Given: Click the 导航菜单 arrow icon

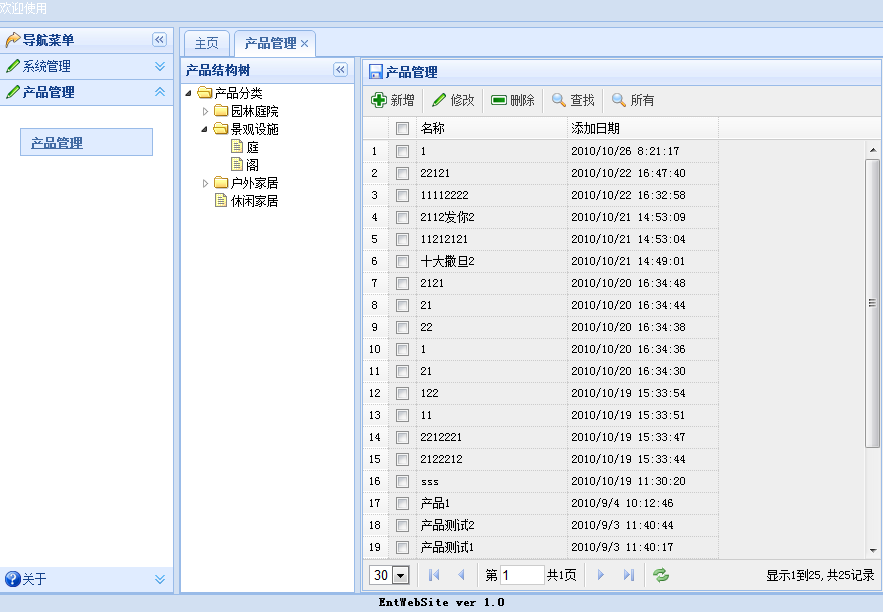Looking at the screenshot, I should pyautogui.click(x=12, y=39).
